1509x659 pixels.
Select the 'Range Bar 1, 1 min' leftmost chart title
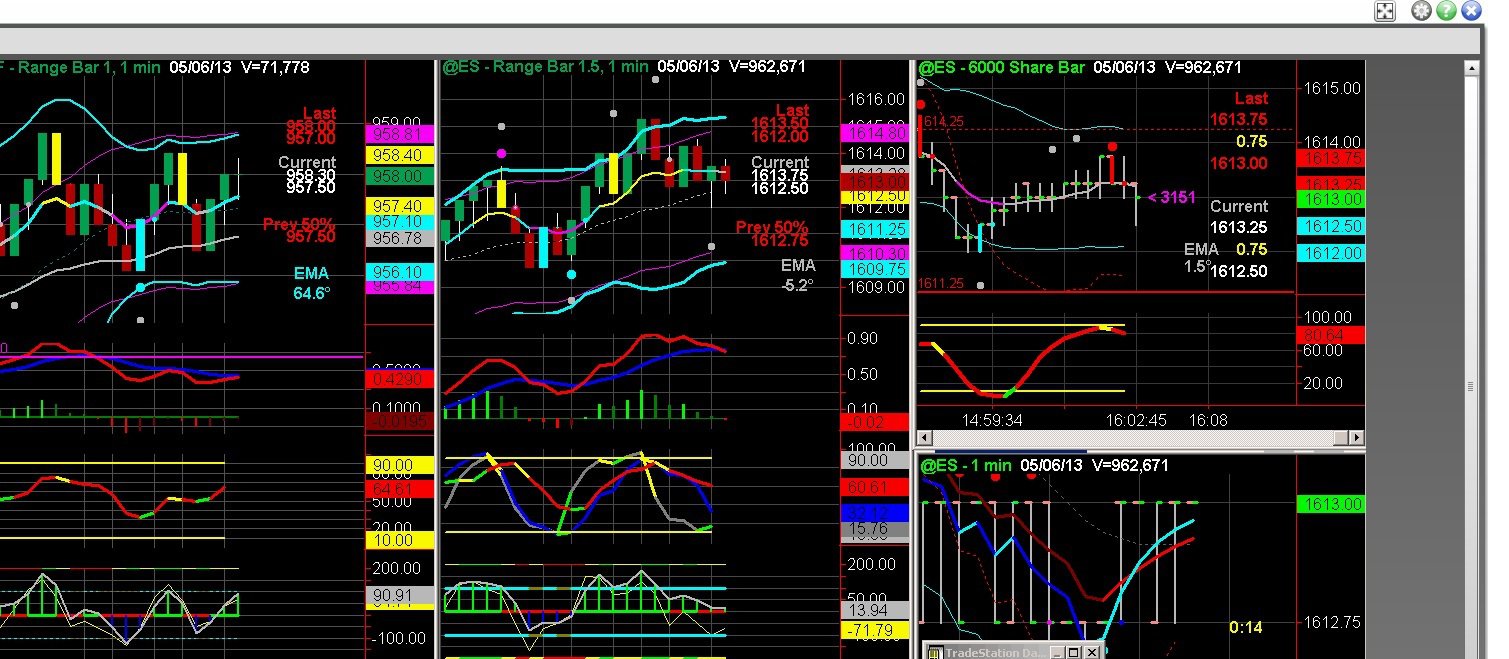[x=78, y=67]
